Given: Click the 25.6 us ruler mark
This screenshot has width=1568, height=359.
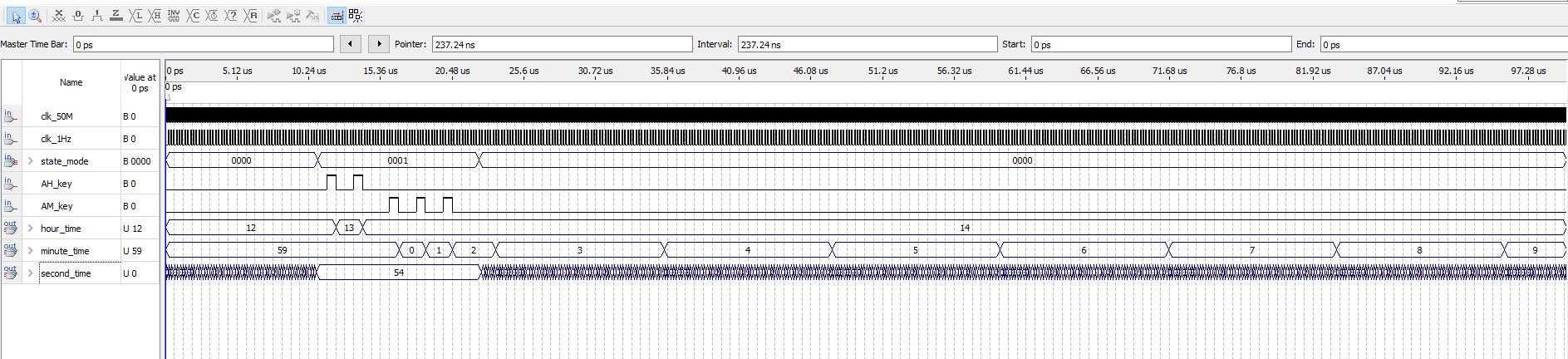Looking at the screenshot, I should (523, 71).
